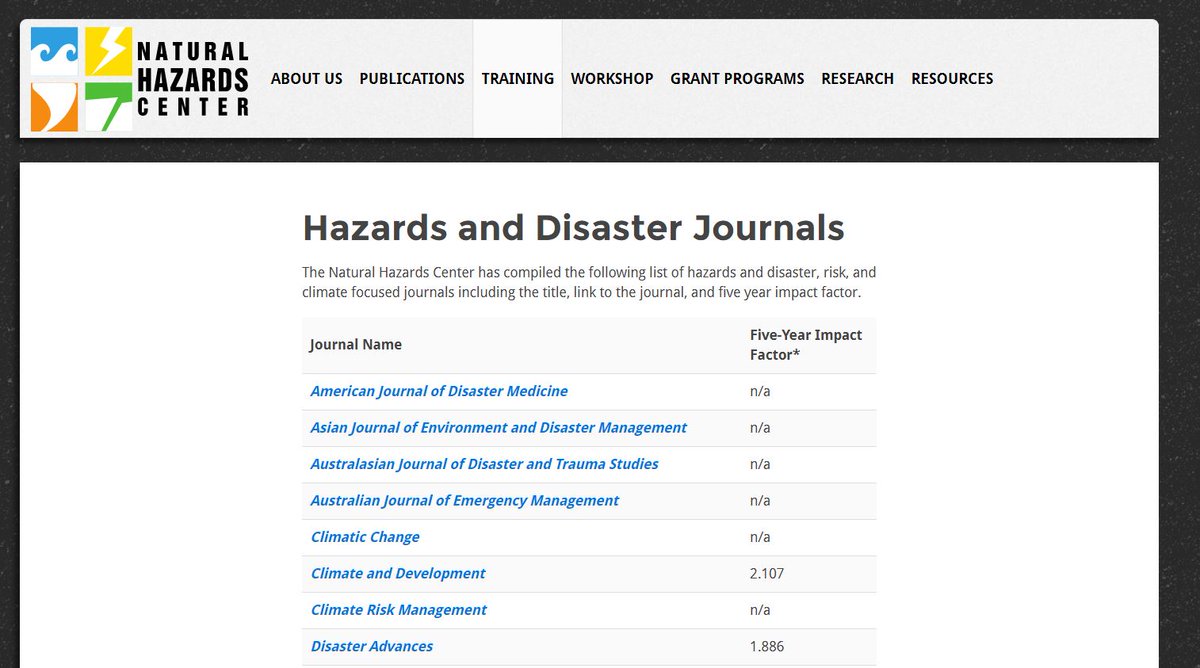Open American Journal of Disaster Medicine link

(439, 391)
